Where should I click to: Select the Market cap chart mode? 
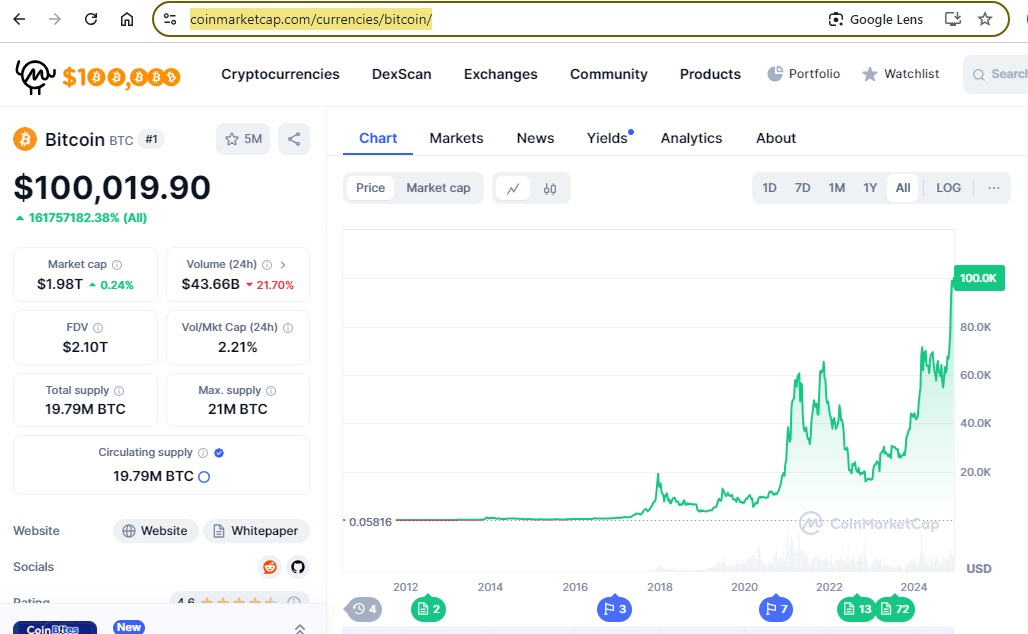pos(438,188)
